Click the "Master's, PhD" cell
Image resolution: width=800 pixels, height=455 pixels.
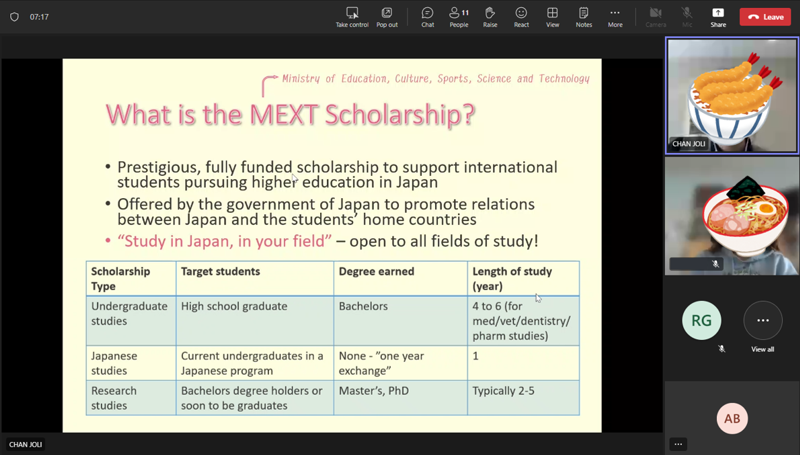(401, 398)
